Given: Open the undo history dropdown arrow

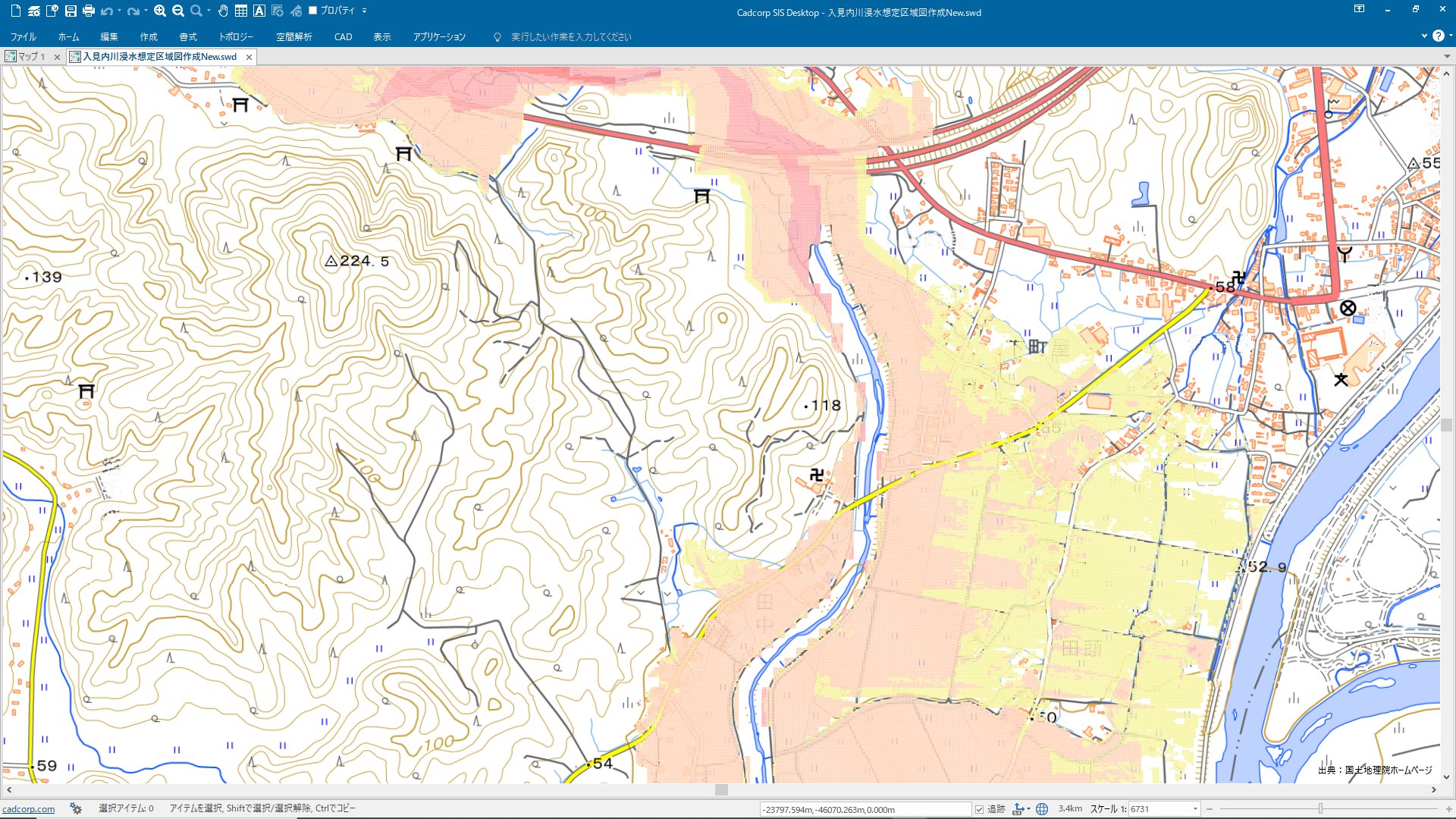Looking at the screenshot, I should 119,11.
